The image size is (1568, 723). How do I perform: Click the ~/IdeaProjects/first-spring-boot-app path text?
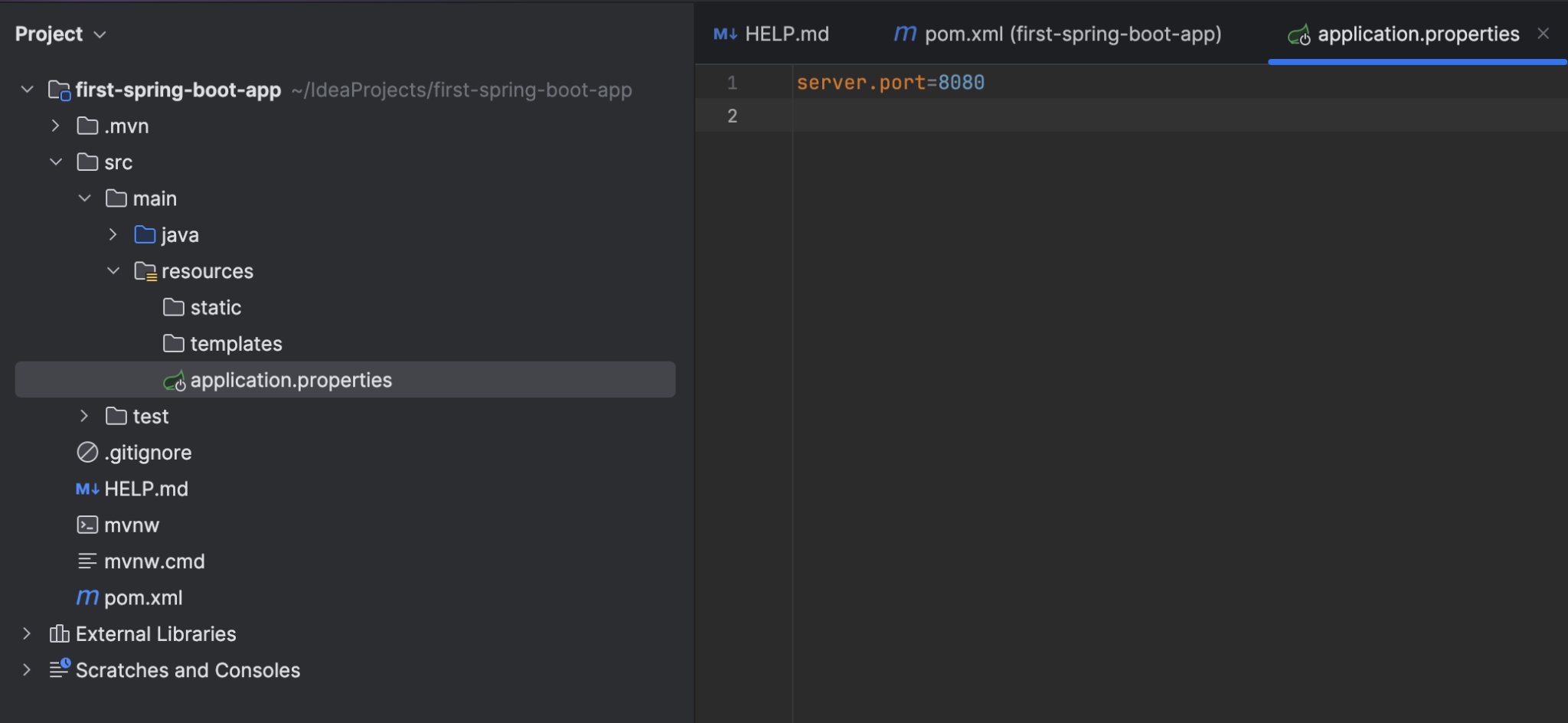[462, 90]
